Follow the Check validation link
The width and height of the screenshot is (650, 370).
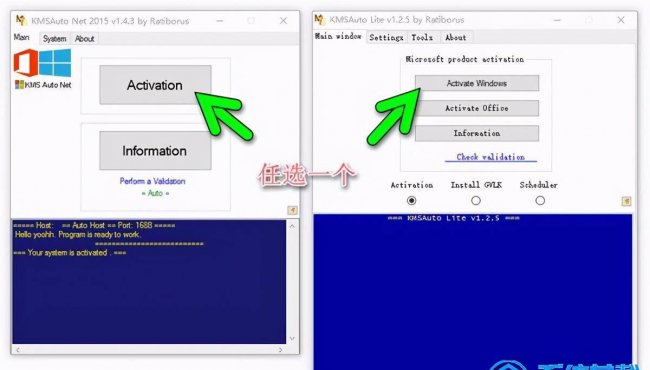coord(491,157)
